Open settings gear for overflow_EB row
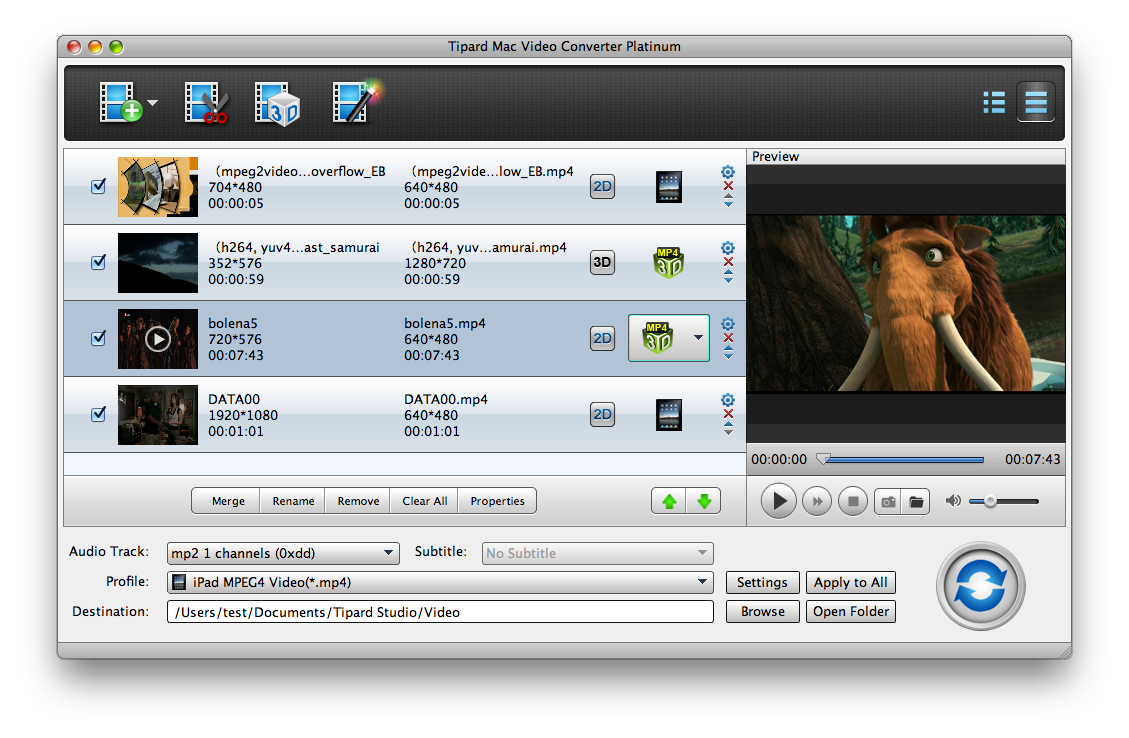Viewport: 1129px width, 738px height. point(728,172)
